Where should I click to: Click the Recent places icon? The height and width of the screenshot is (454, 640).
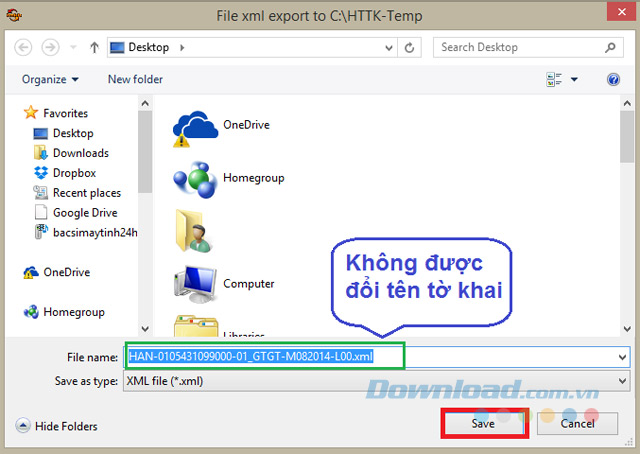point(40,192)
